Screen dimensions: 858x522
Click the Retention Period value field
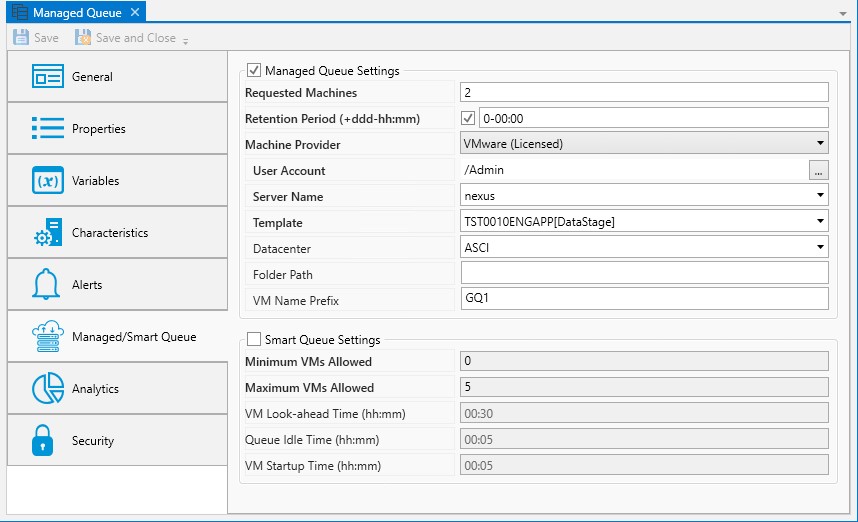pyautogui.click(x=654, y=118)
